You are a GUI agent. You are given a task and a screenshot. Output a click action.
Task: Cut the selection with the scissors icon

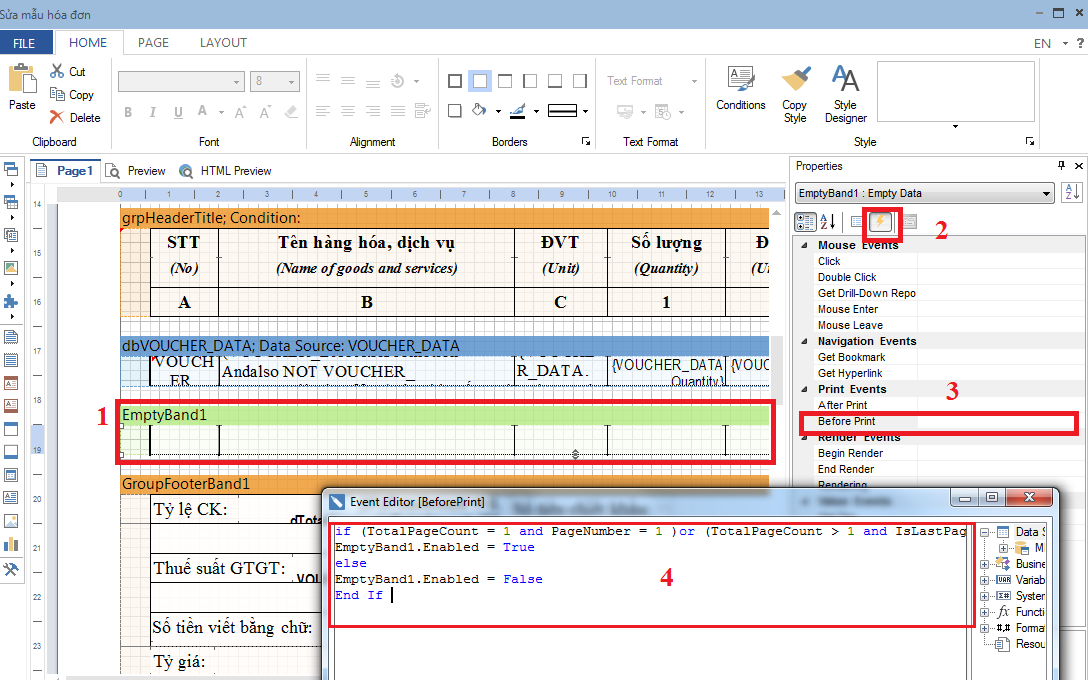pos(57,71)
